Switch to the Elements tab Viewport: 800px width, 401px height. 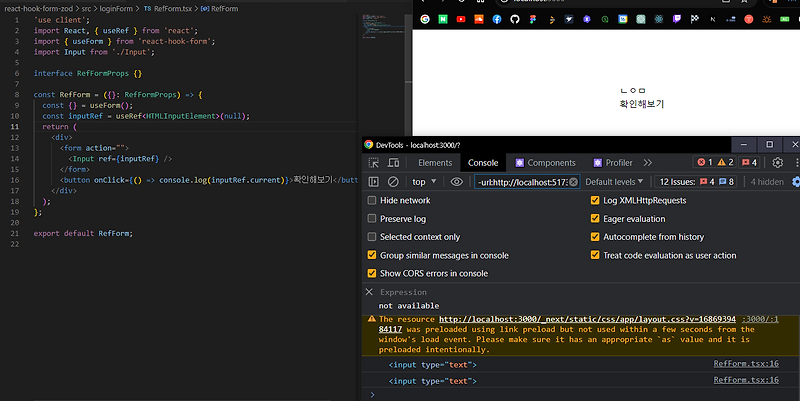click(x=435, y=162)
